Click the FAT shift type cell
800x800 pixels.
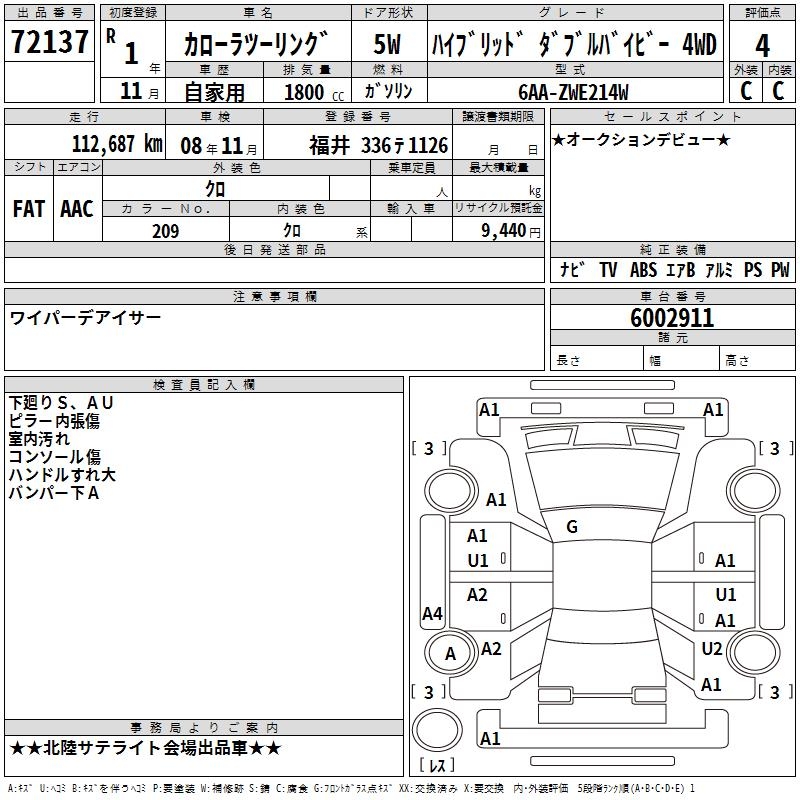28,208
